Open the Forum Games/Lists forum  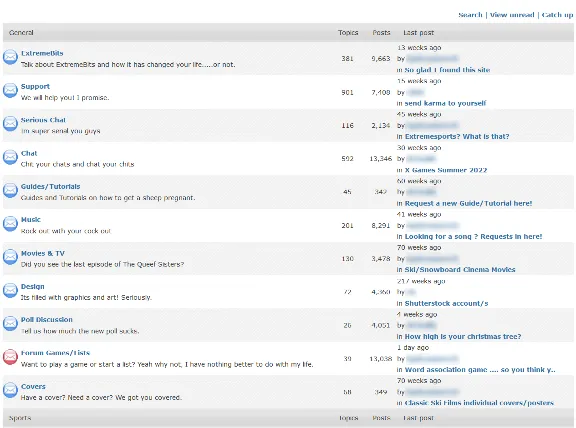coord(55,353)
